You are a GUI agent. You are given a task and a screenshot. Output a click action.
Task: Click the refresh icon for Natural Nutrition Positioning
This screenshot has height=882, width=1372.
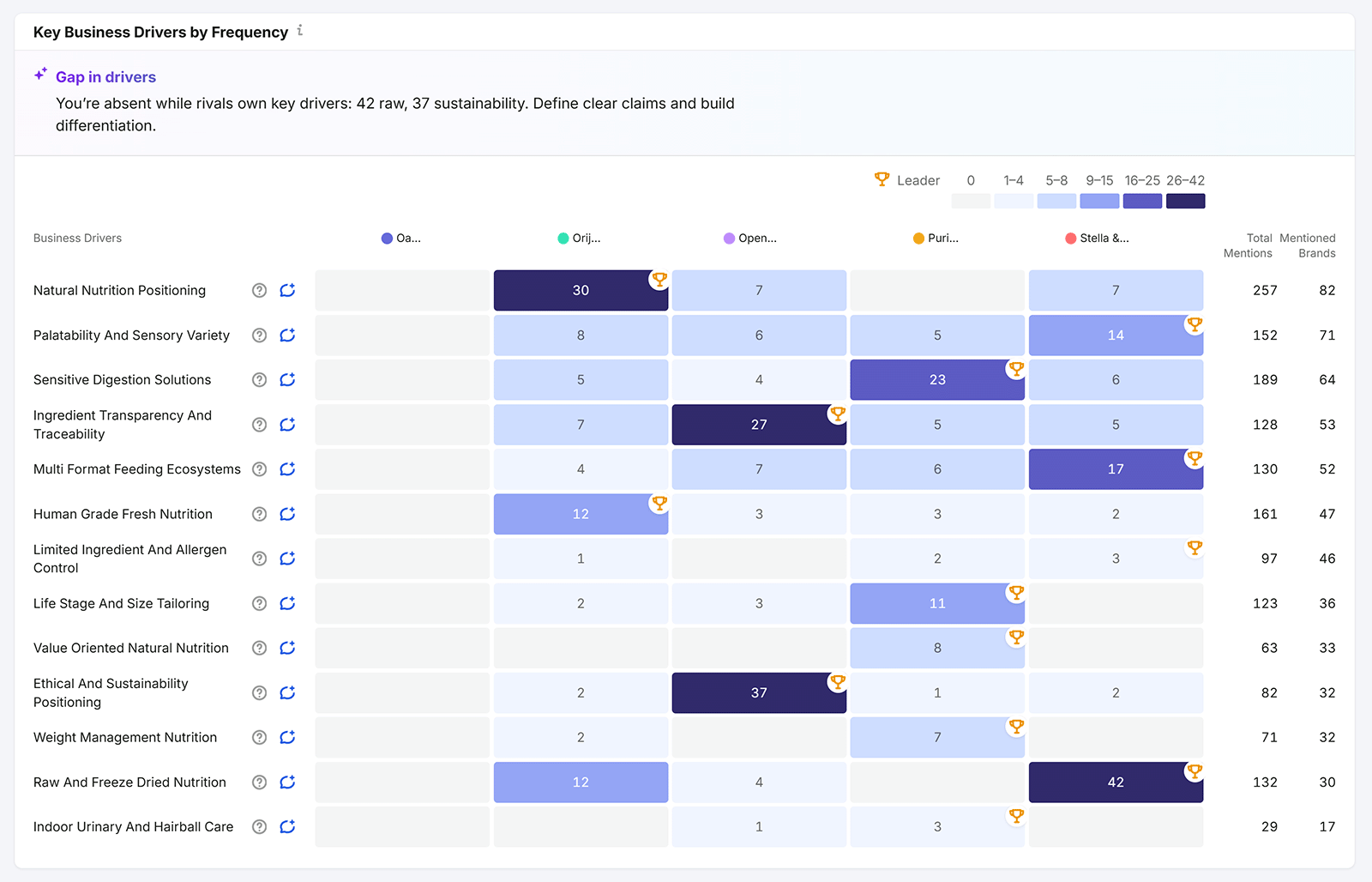click(287, 291)
